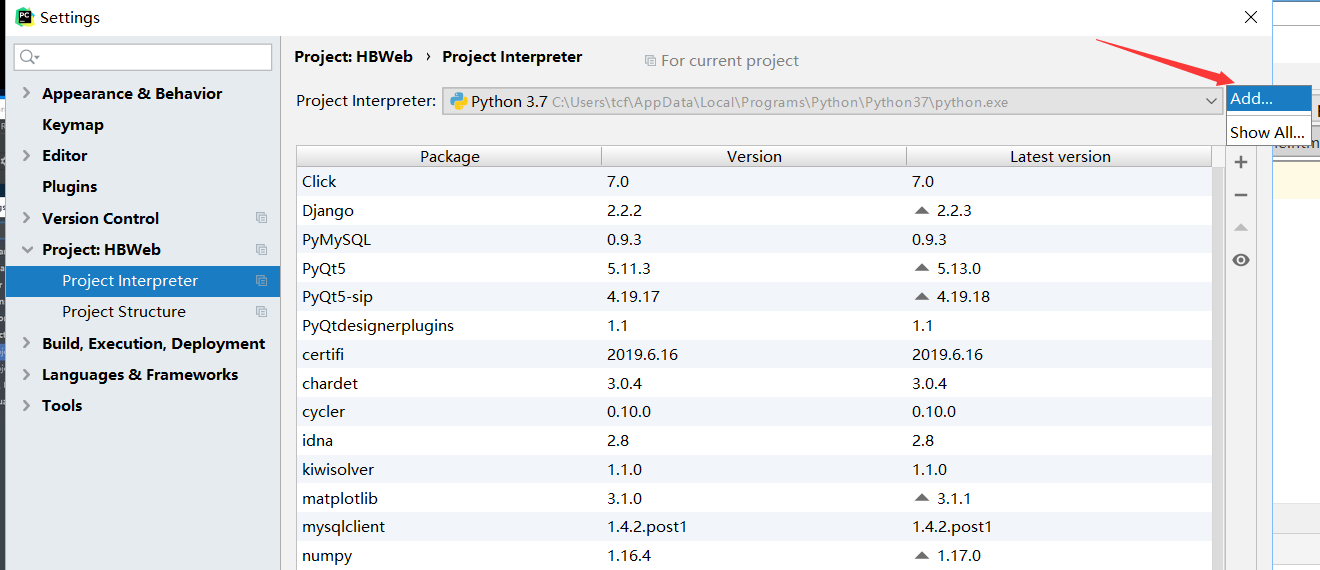Click upgrade arrow next to Django 2.2.3
The image size is (1320, 570).
pos(921,211)
